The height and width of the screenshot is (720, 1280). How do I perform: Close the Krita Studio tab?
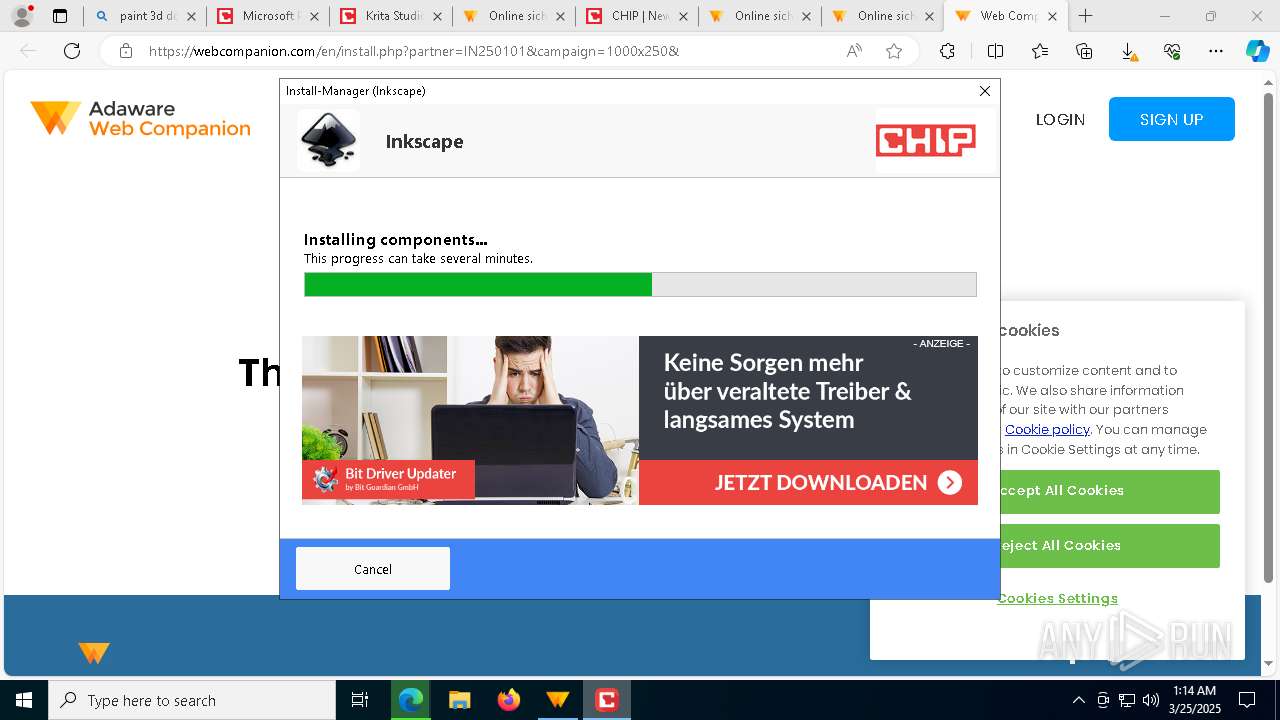[x=437, y=16]
